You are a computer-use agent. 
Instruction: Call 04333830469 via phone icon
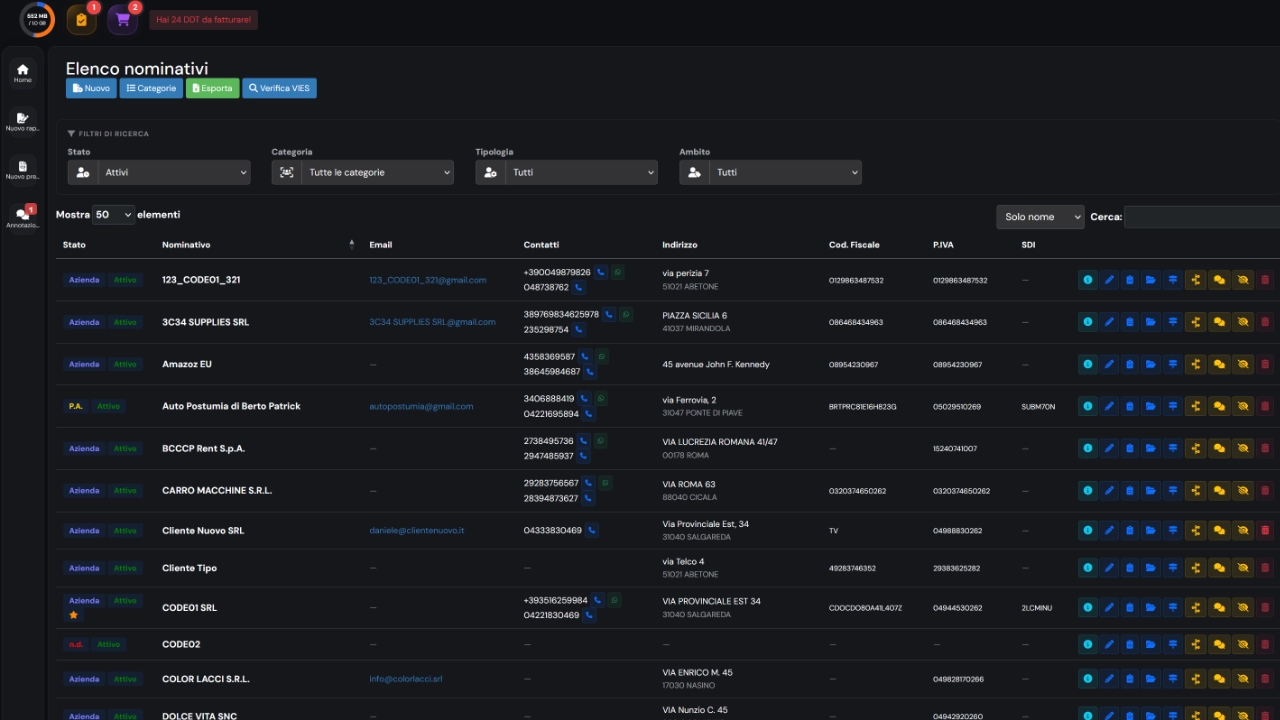(x=593, y=530)
